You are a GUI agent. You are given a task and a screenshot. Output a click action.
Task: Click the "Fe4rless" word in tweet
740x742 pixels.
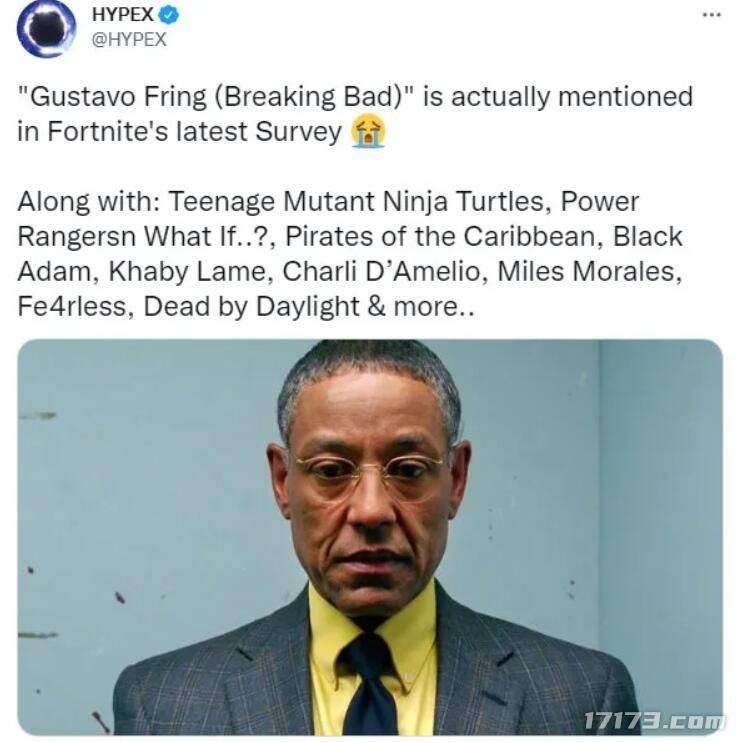pyautogui.click(x=74, y=306)
